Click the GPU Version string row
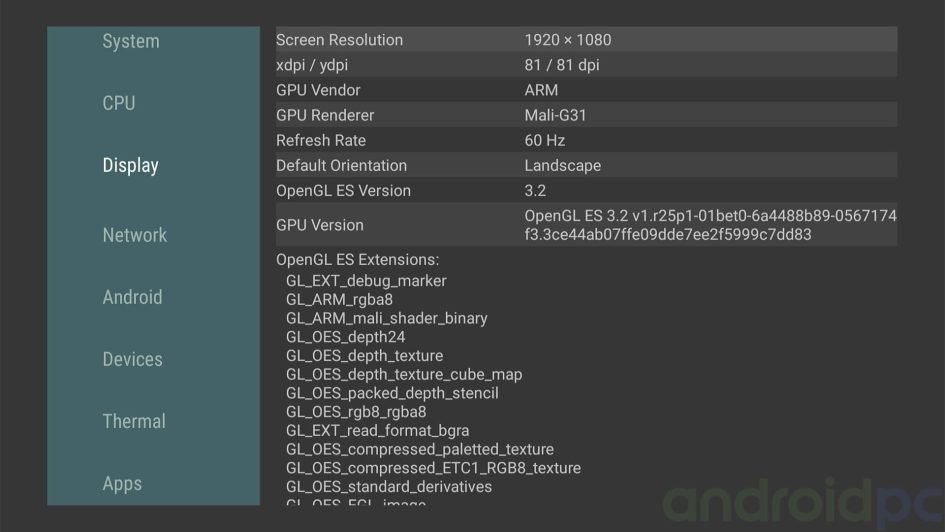This screenshot has width=945, height=532. click(x=585, y=225)
